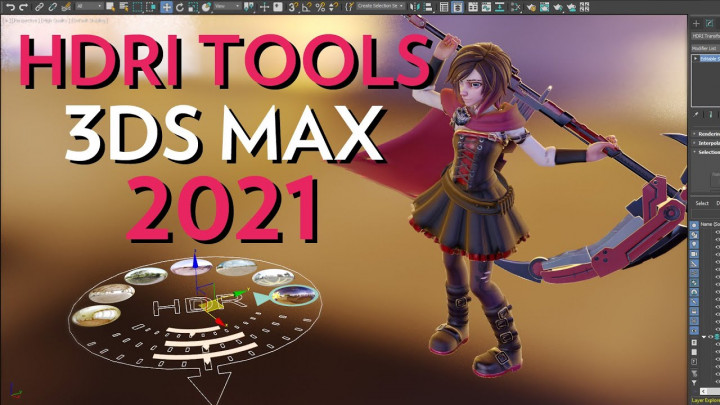Pick the Rectangular Selection Region tool

click(137, 7)
